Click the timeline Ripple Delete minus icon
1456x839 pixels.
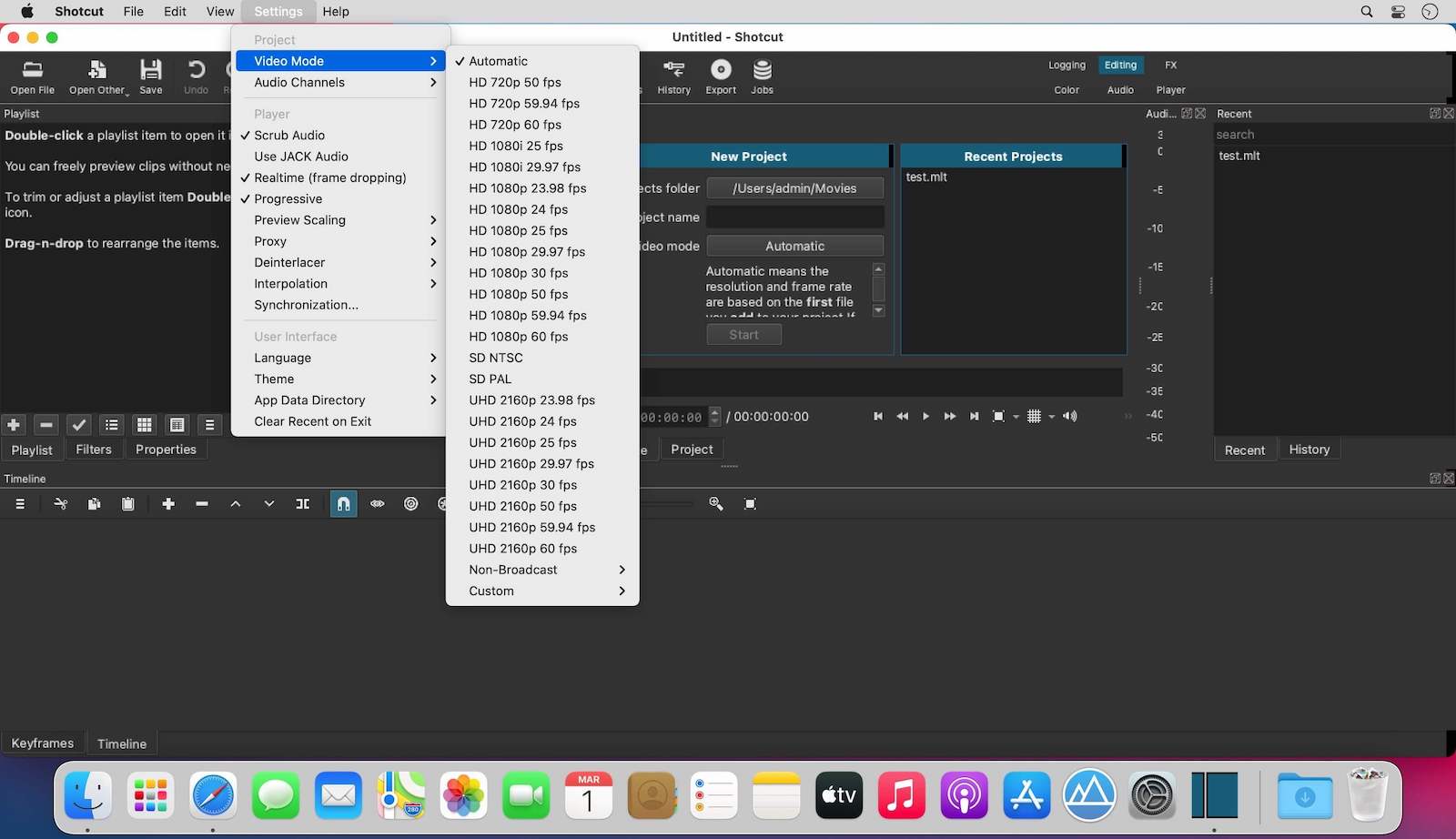202,504
